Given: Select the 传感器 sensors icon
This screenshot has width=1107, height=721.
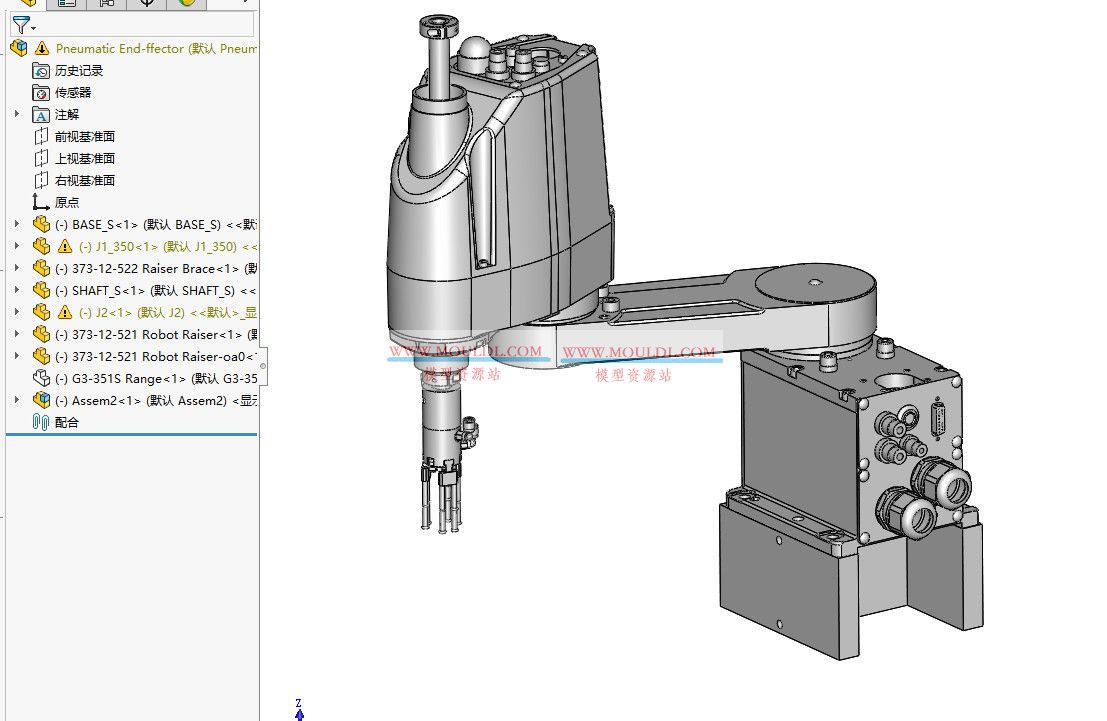Looking at the screenshot, I should pos(39,92).
